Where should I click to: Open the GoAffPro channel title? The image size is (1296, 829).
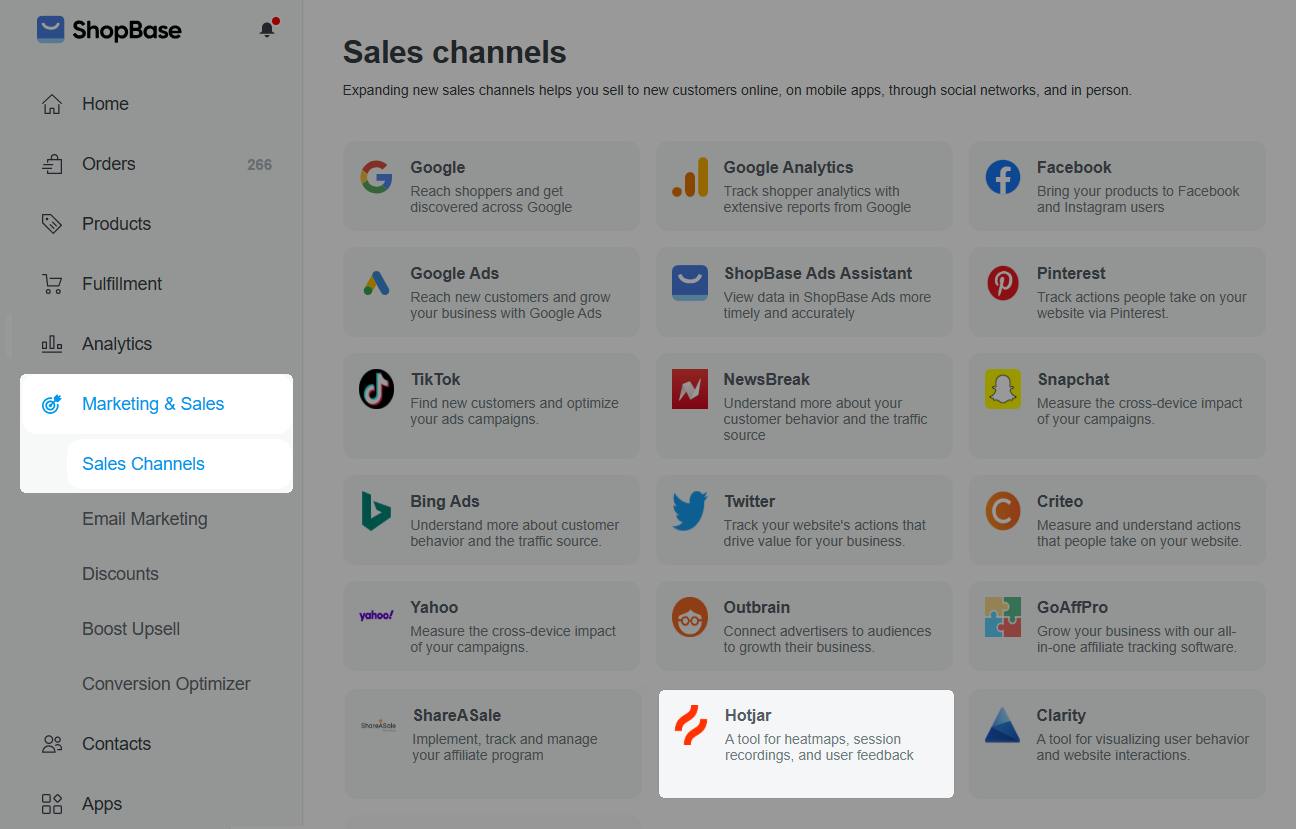[x=1072, y=608]
